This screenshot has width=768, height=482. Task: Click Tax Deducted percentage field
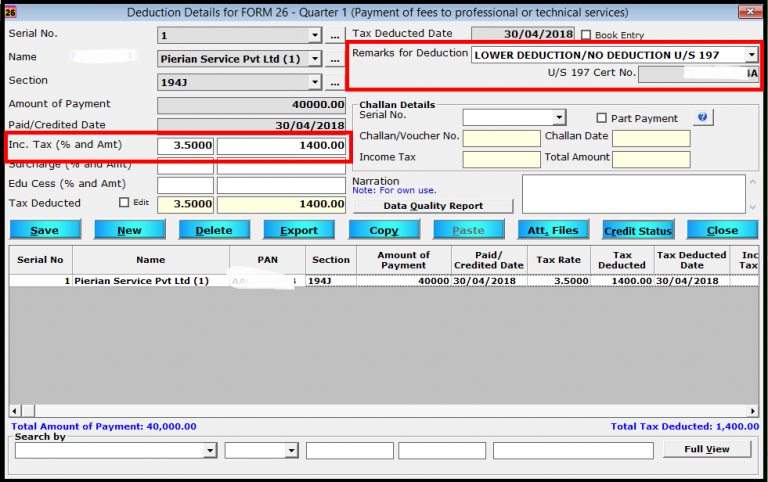coord(185,204)
